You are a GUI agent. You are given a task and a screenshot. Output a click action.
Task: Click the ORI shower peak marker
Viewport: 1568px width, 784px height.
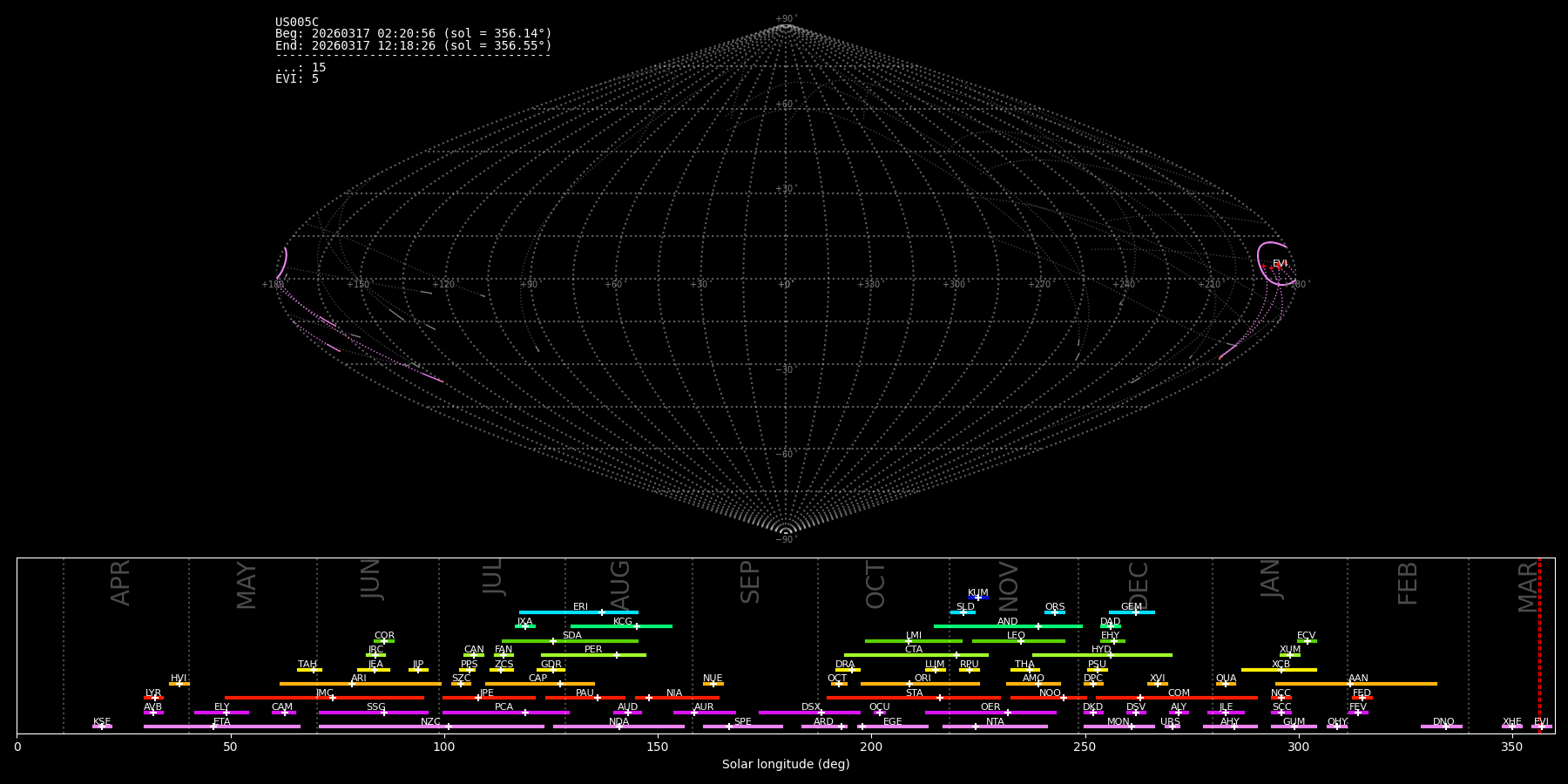(909, 684)
